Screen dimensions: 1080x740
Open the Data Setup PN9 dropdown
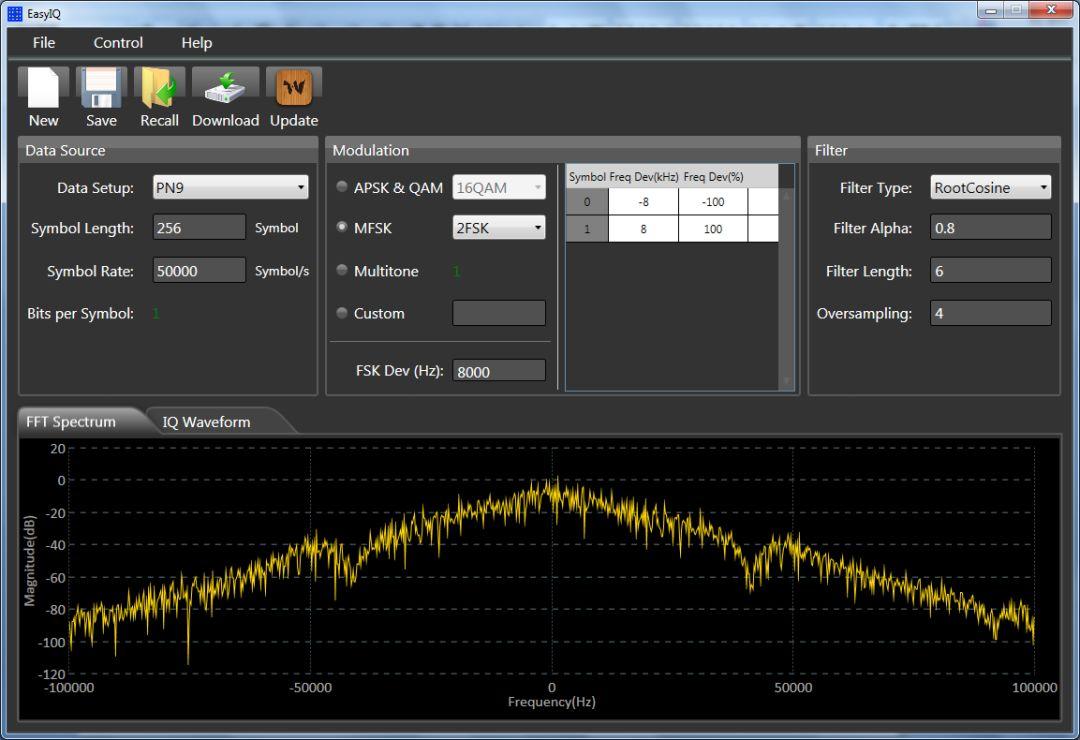click(231, 187)
